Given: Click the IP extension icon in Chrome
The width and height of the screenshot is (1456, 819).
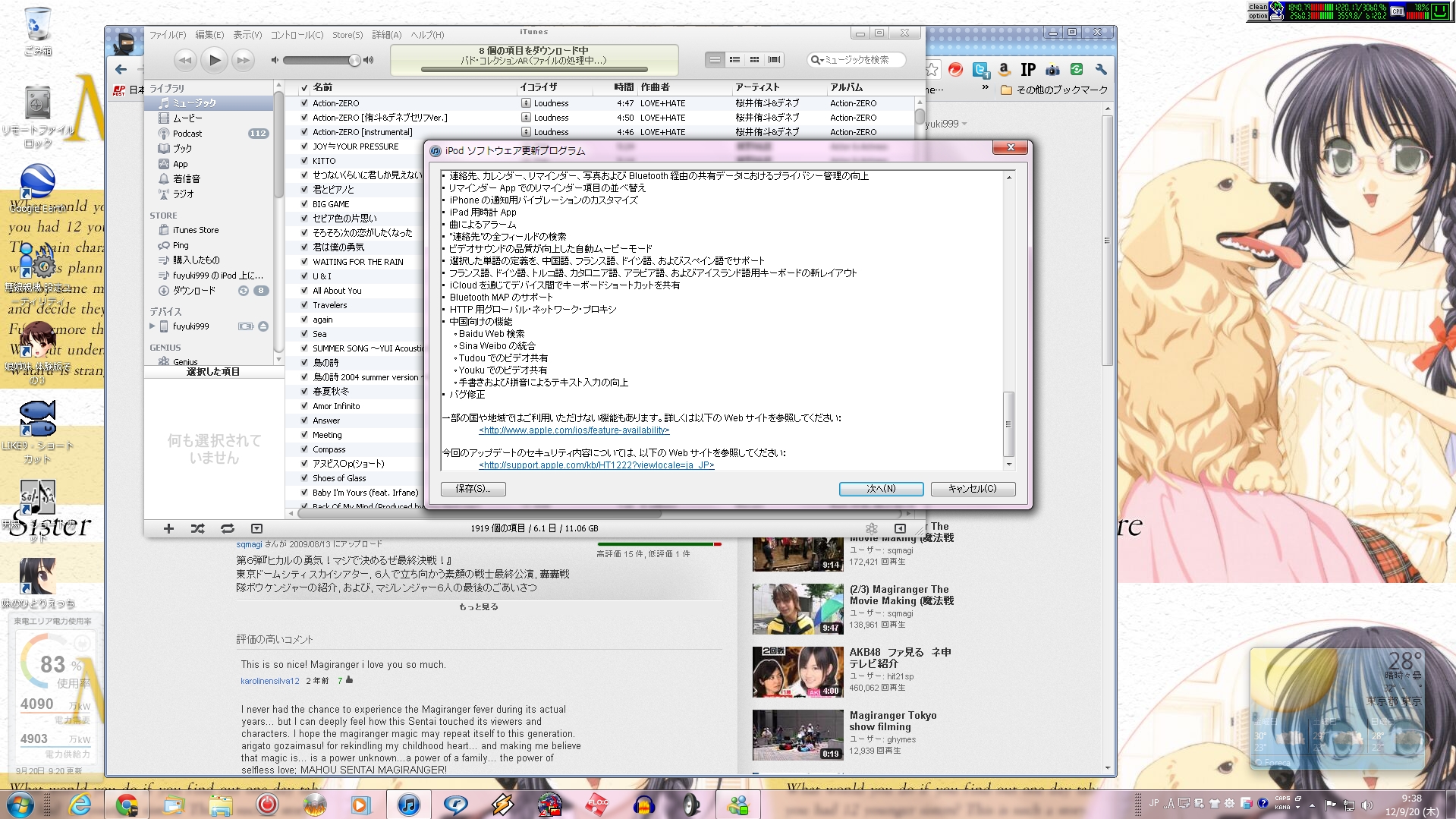Looking at the screenshot, I should pos(1028,70).
